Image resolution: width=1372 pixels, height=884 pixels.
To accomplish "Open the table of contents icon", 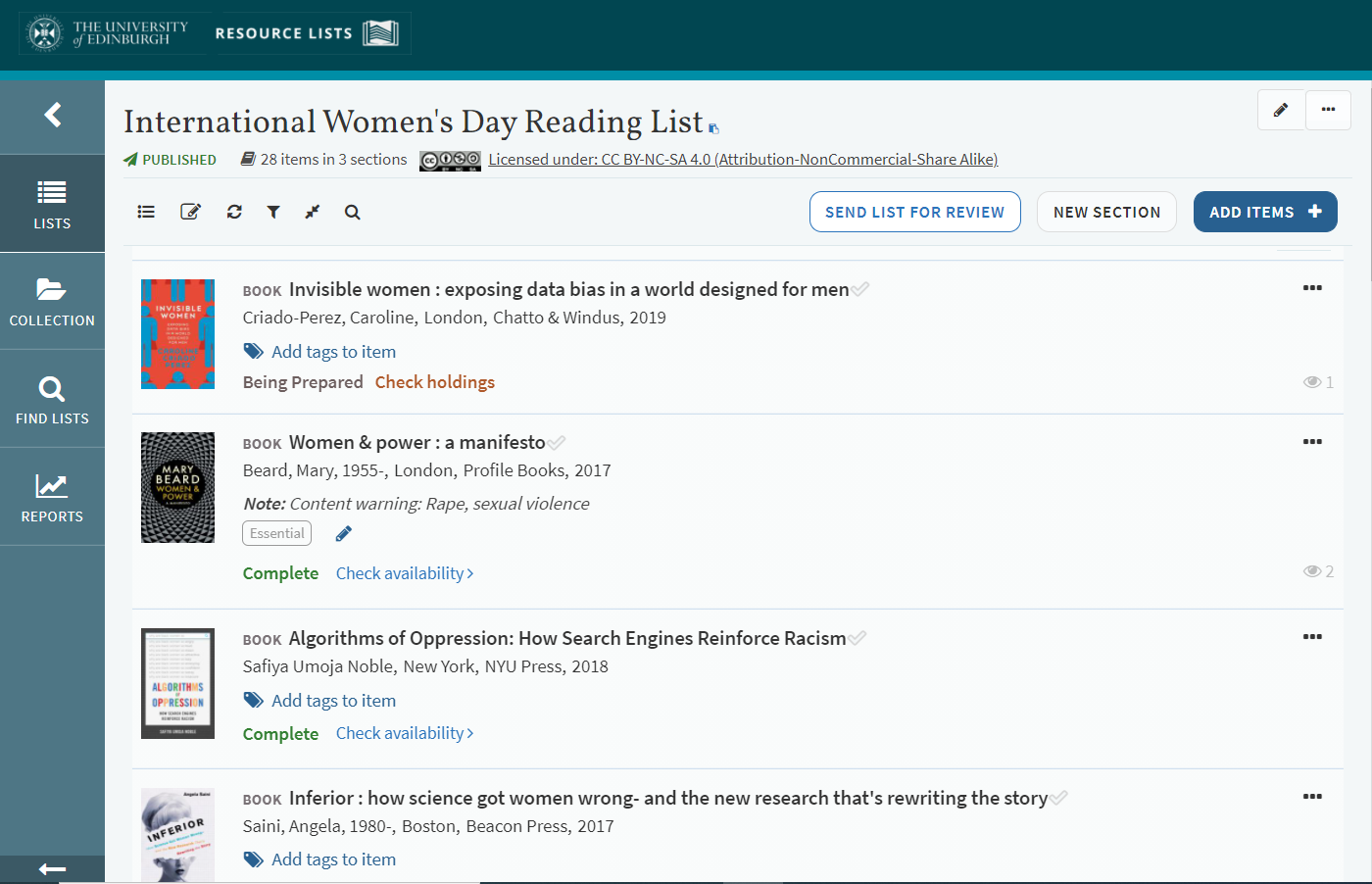I will (x=145, y=212).
